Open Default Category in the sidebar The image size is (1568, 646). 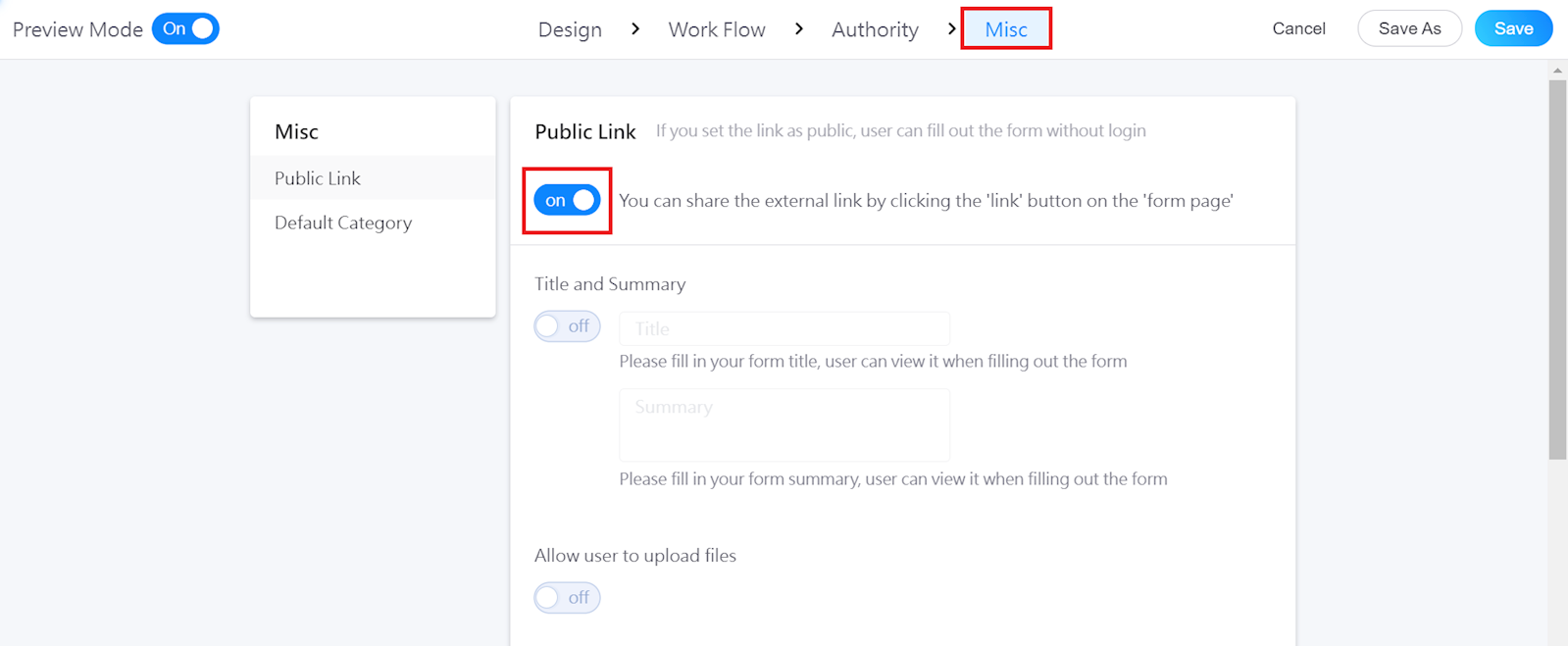click(343, 223)
